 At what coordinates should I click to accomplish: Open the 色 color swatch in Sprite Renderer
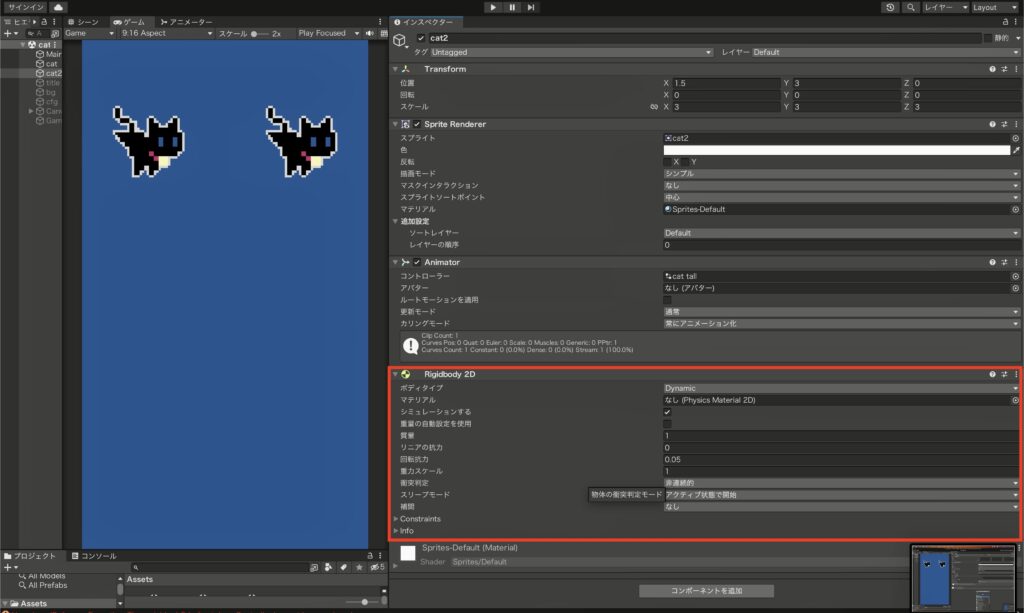(840, 148)
